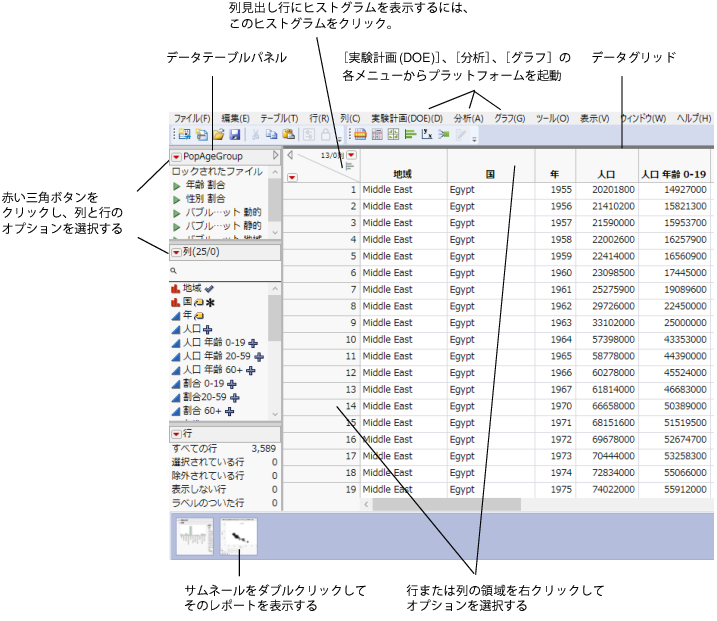Click the Cut scissors icon
The width and height of the screenshot is (717, 621).
point(256,134)
